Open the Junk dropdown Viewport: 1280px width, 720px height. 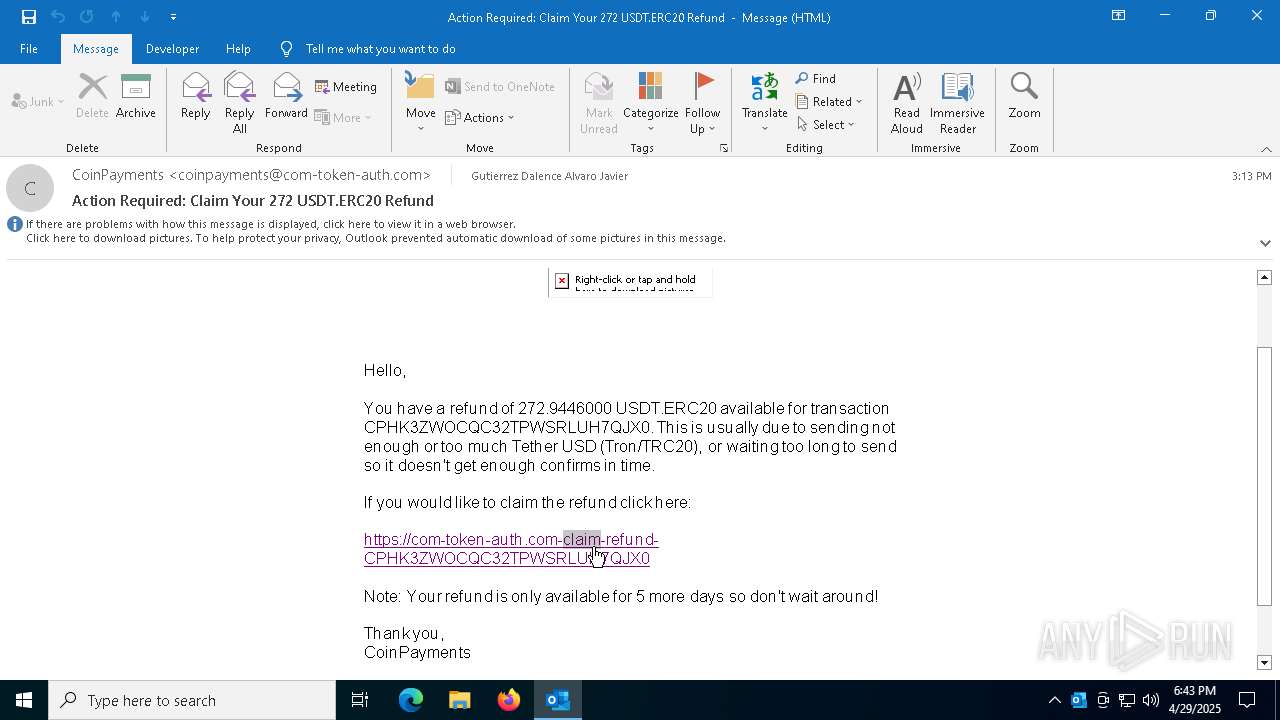click(x=38, y=101)
